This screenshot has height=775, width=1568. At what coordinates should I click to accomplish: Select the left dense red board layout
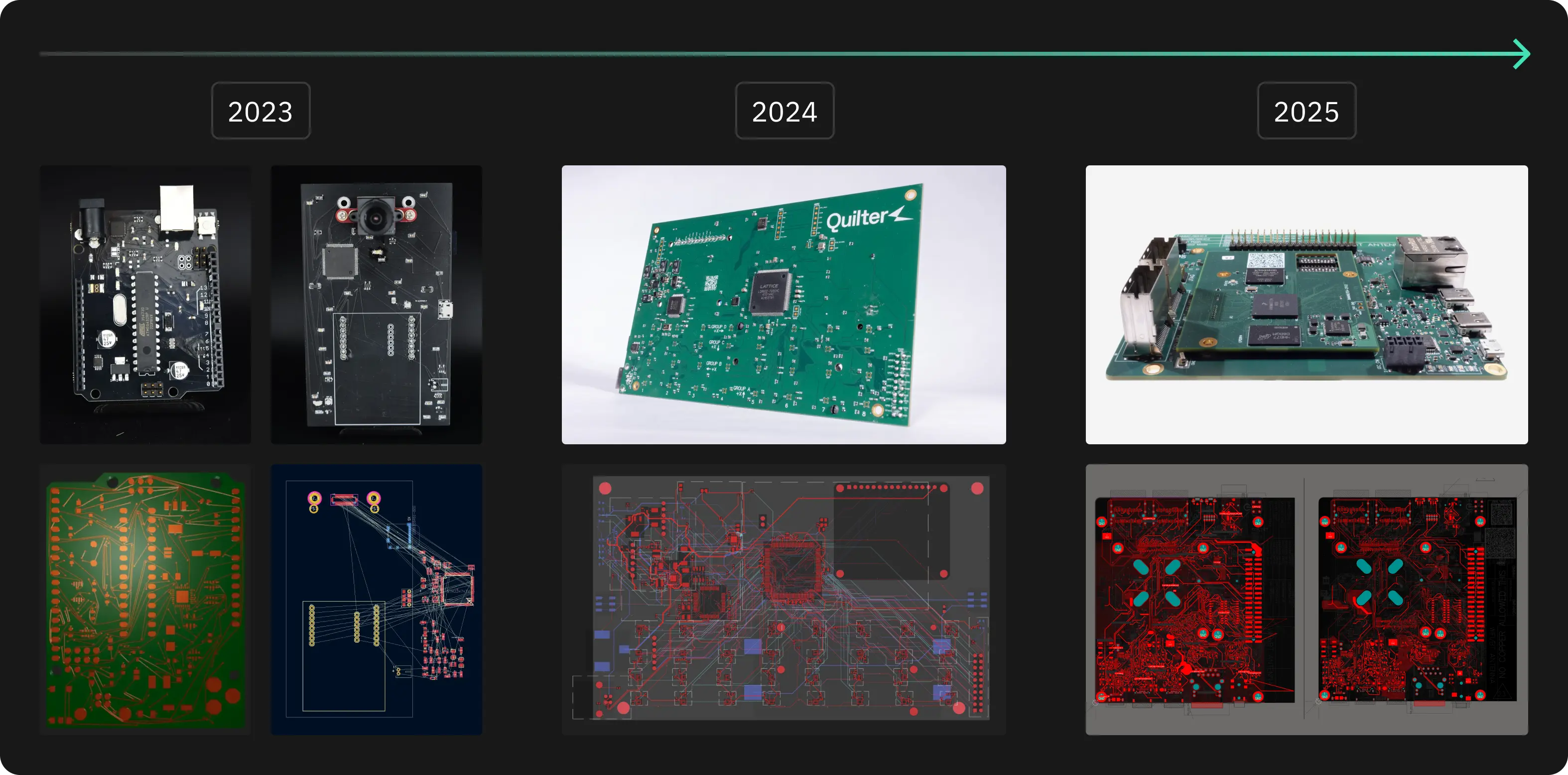[1194, 600]
